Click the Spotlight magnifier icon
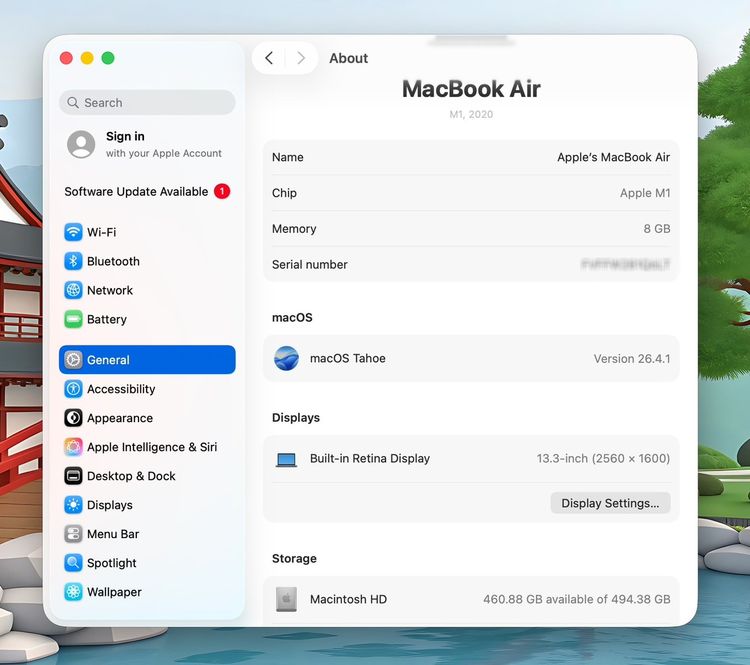750x665 pixels. pyautogui.click(x=73, y=563)
